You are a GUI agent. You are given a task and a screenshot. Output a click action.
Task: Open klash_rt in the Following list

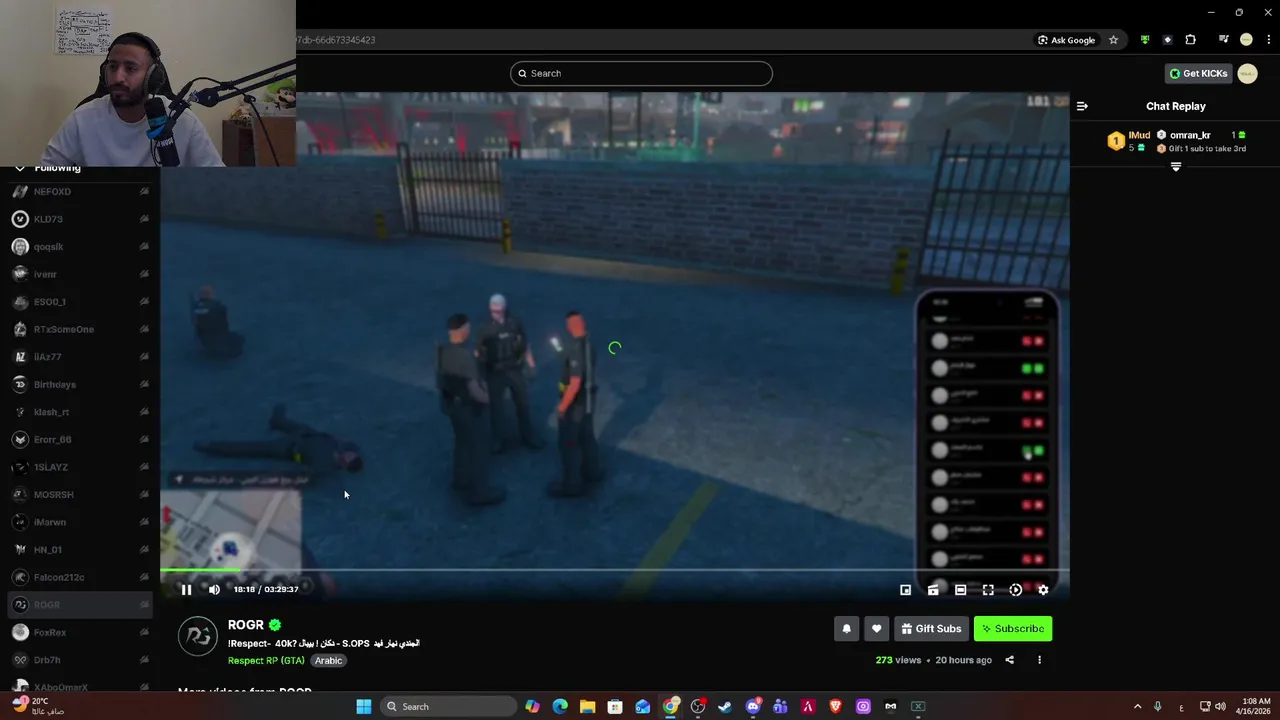[80, 412]
